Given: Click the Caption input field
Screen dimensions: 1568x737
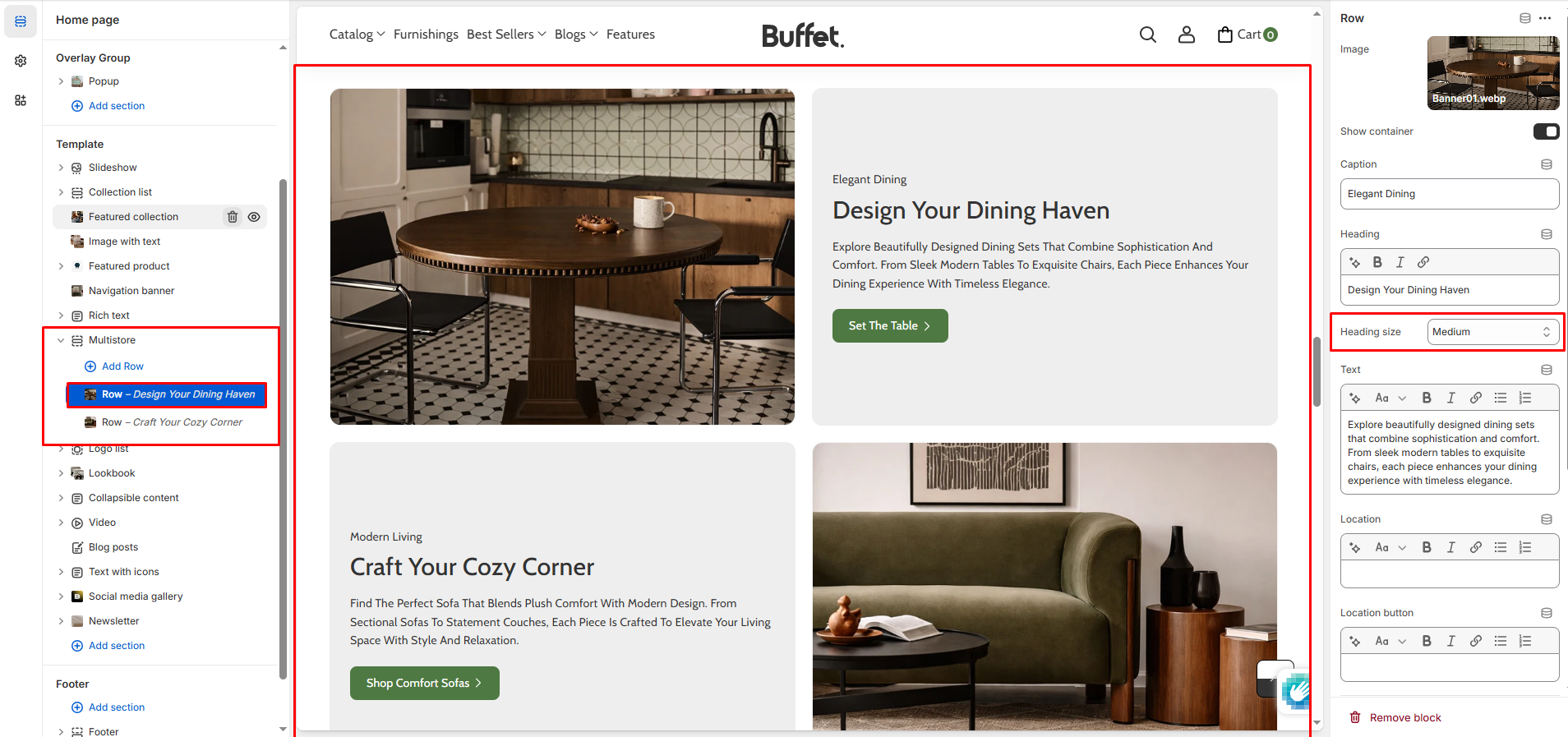Looking at the screenshot, I should coord(1450,194).
